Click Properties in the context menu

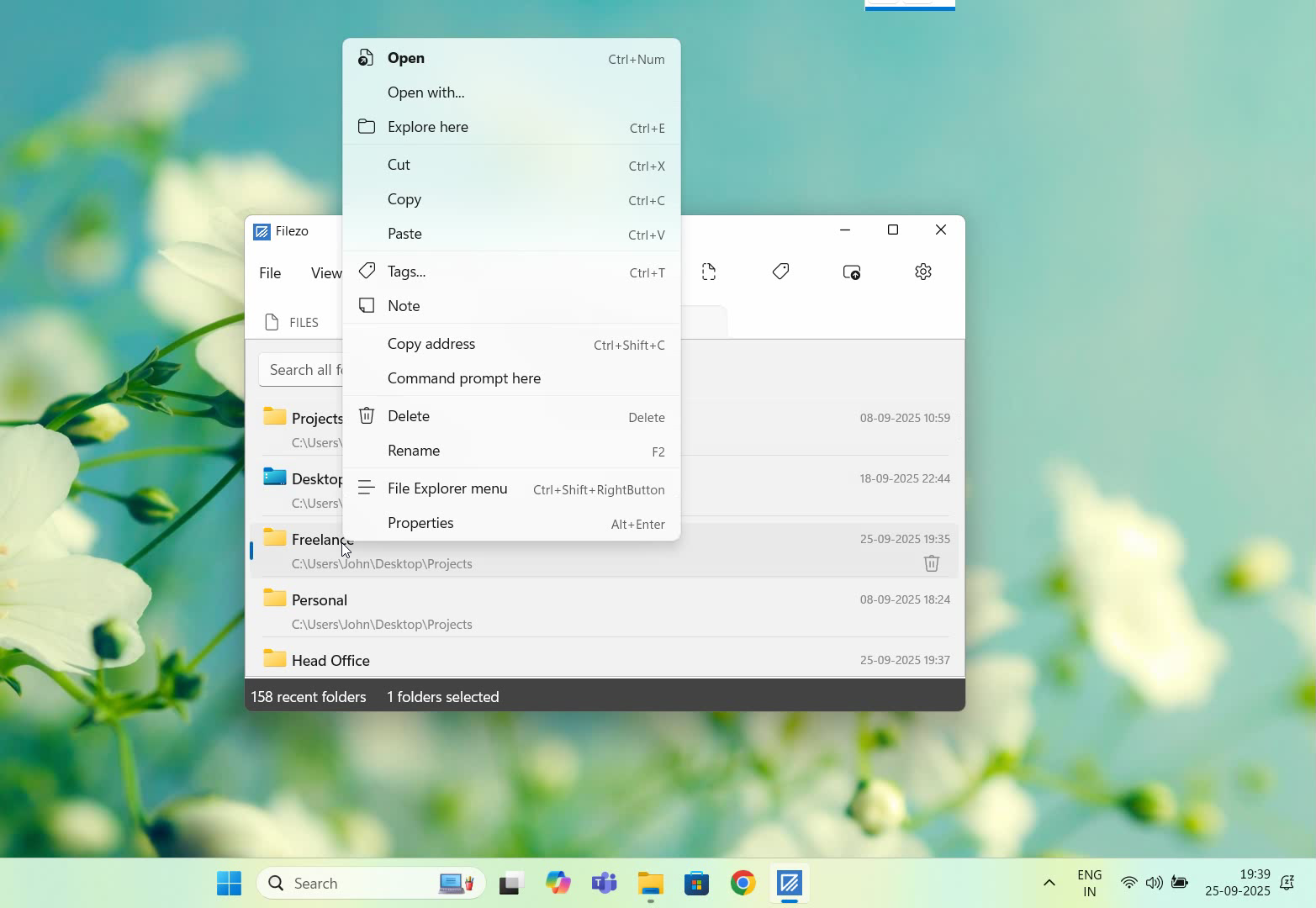pyautogui.click(x=420, y=523)
